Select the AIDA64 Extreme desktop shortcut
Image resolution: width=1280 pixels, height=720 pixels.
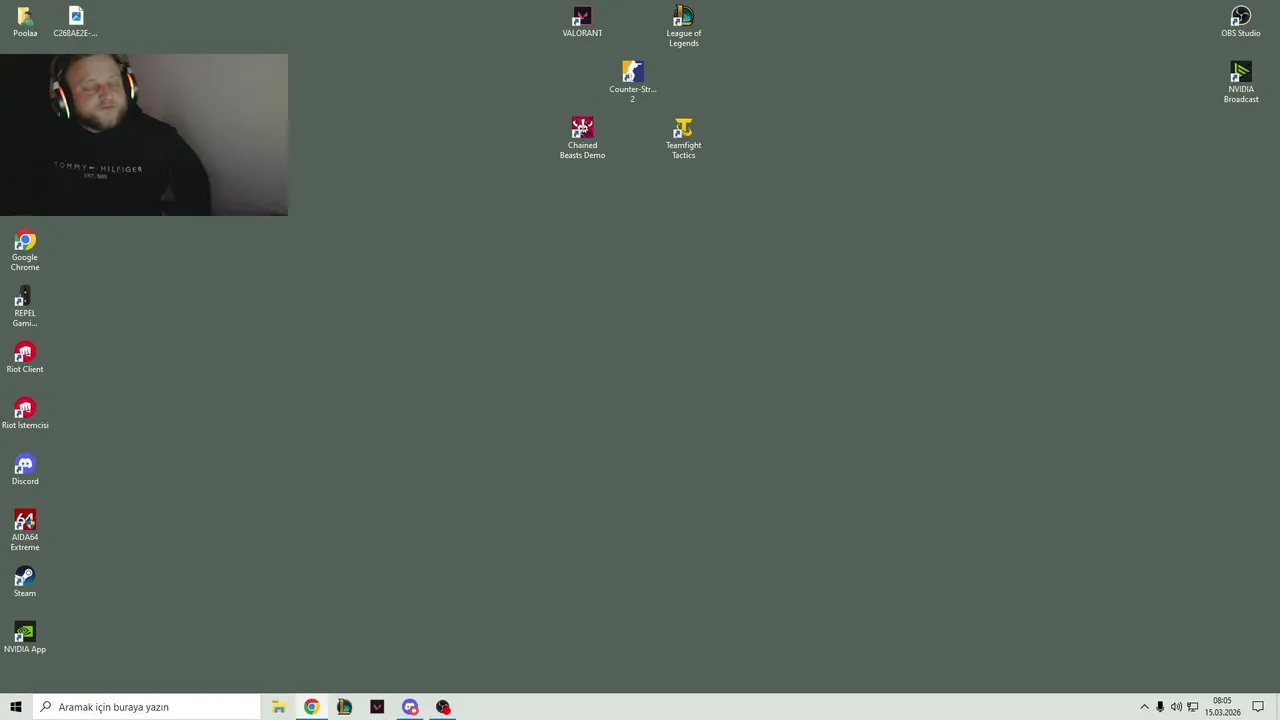point(25,531)
